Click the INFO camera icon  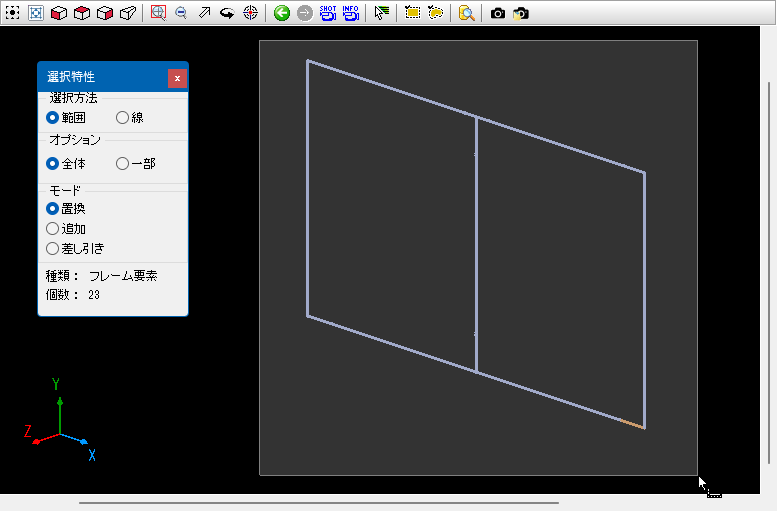tap(350, 13)
